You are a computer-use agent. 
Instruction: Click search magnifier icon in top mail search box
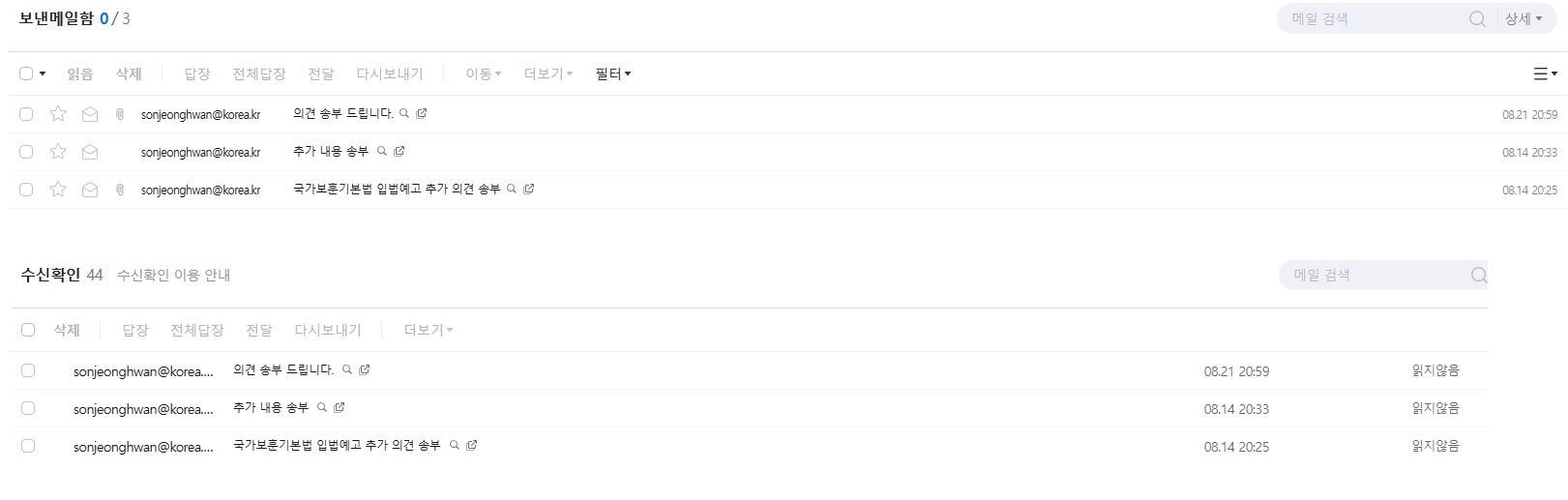(x=1477, y=18)
